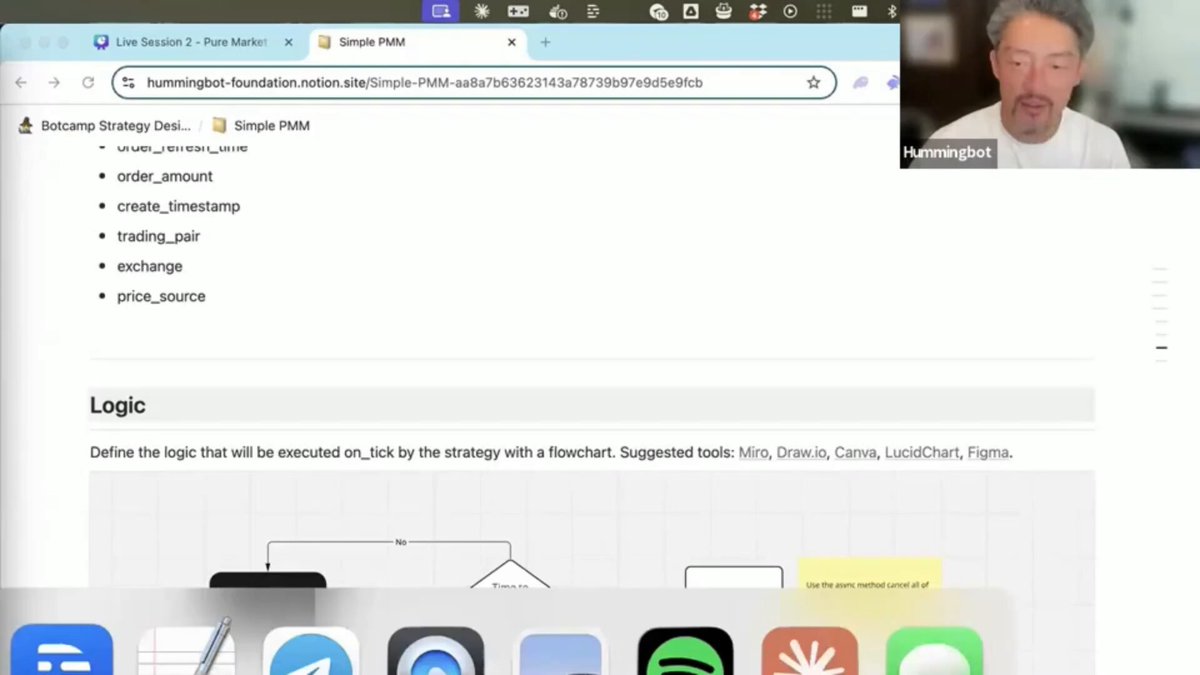
Task: Select the Simple PMM browser tab
Action: click(417, 42)
